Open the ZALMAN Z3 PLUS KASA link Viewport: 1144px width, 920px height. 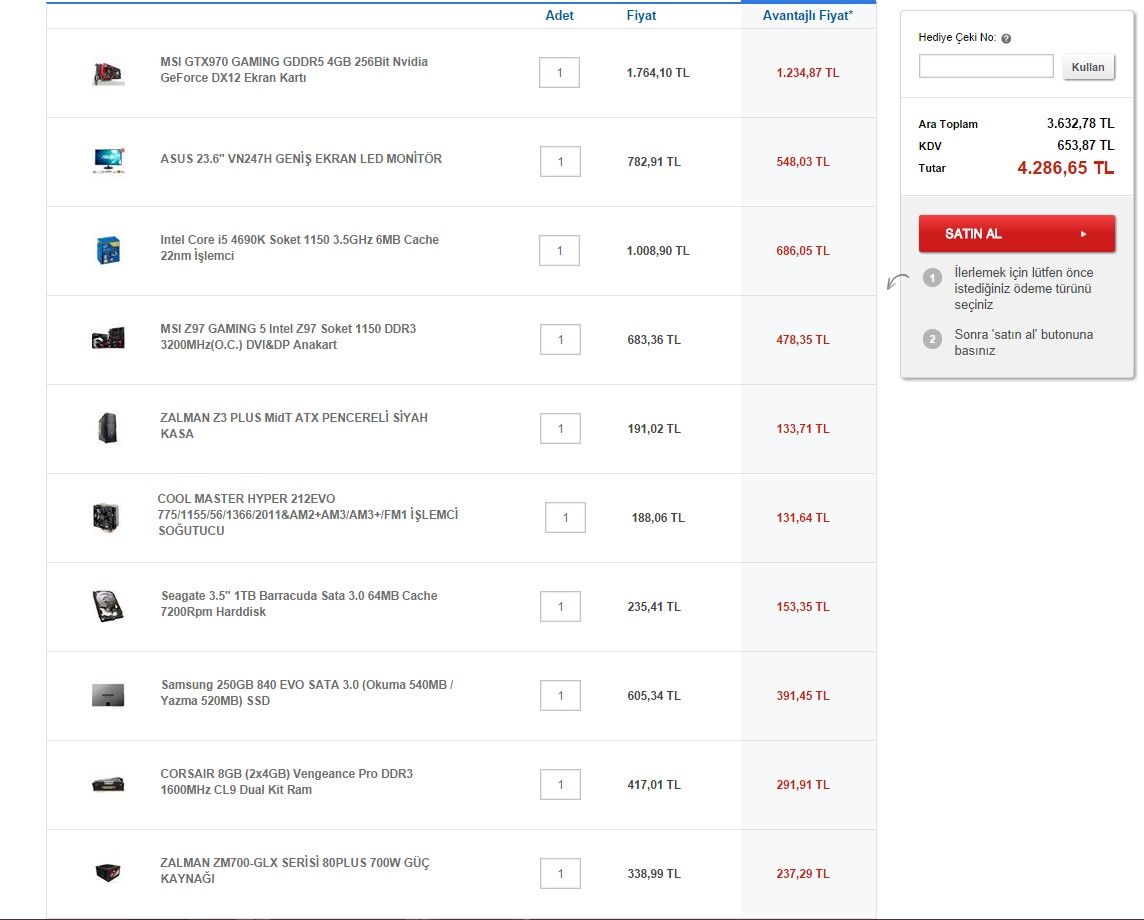294,426
